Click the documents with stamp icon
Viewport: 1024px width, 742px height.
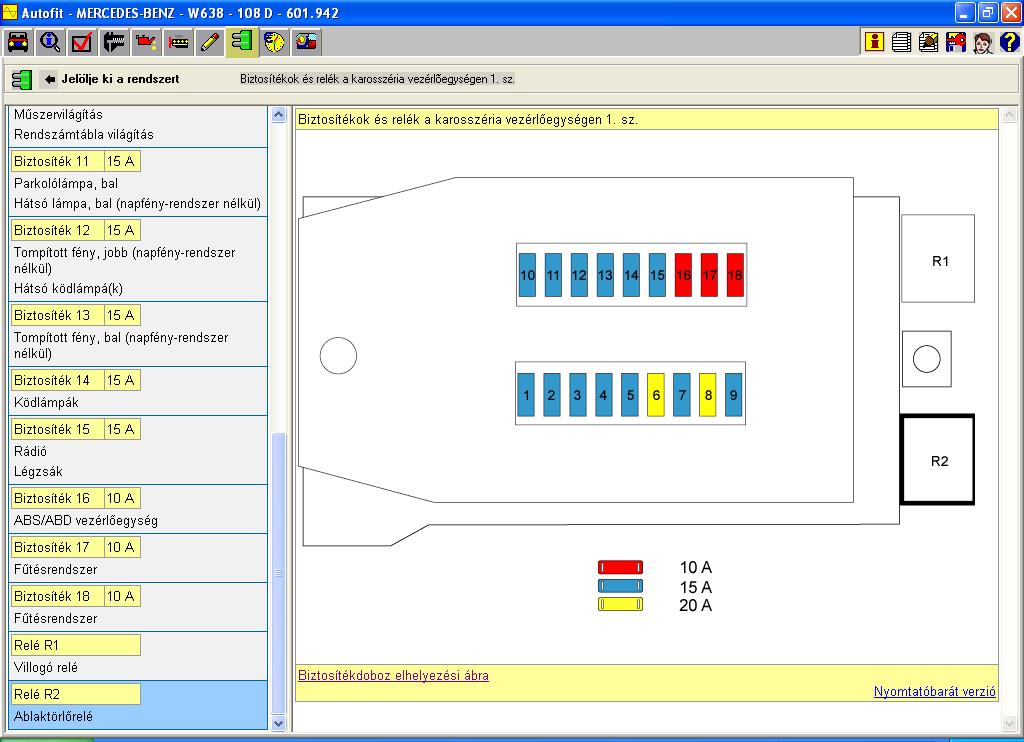[x=928, y=42]
